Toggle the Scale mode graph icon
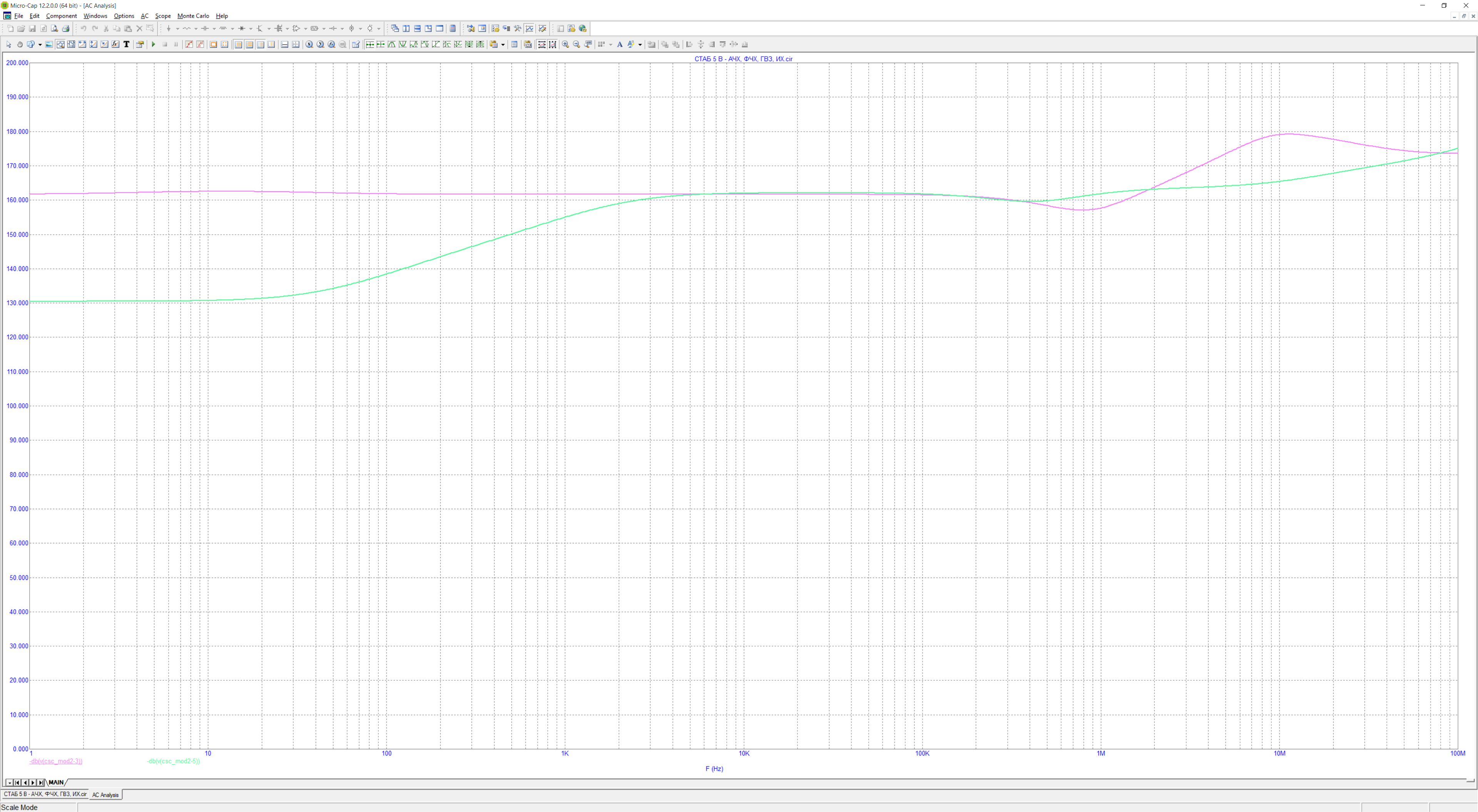The width and height of the screenshot is (1478, 812). click(60, 44)
